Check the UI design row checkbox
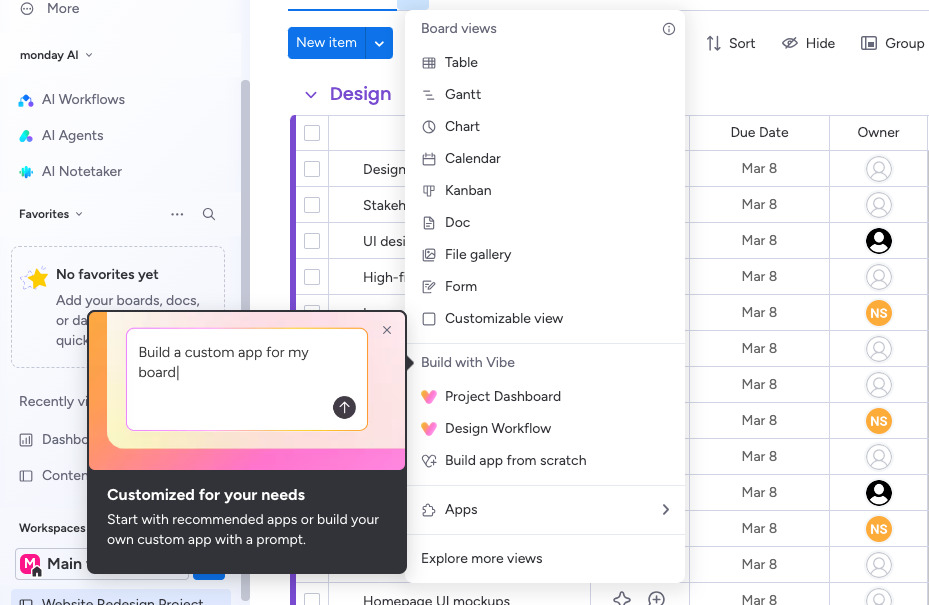929x605 pixels. (x=311, y=240)
